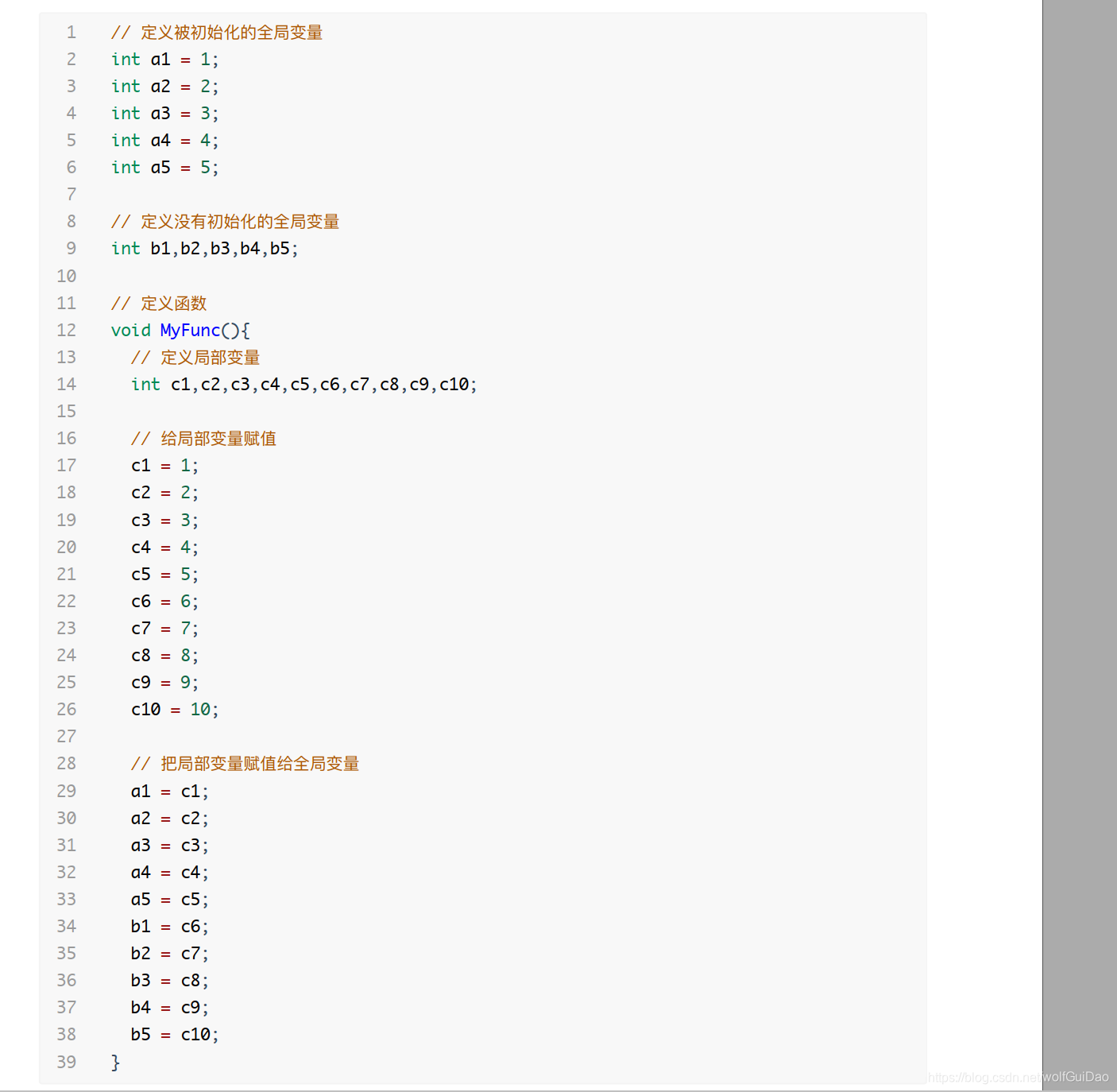This screenshot has width=1117, height=1092.
Task: Click assignment 'a5 = c5;'
Action: (x=170, y=900)
